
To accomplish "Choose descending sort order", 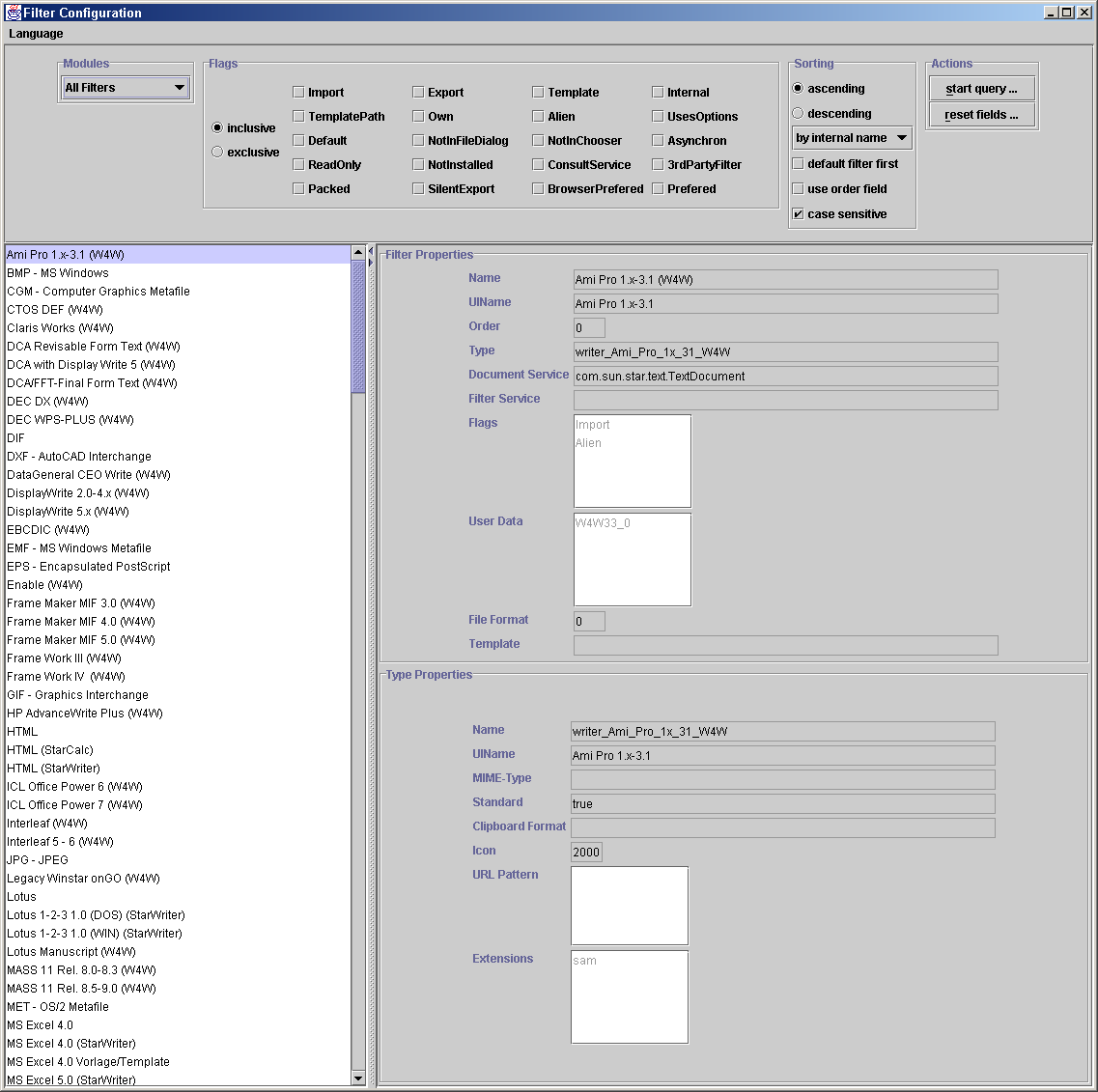I will tap(798, 114).
